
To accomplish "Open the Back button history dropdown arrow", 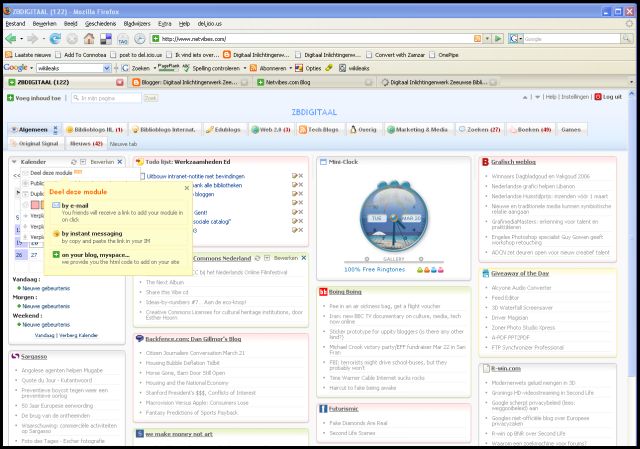I will point(21,39).
